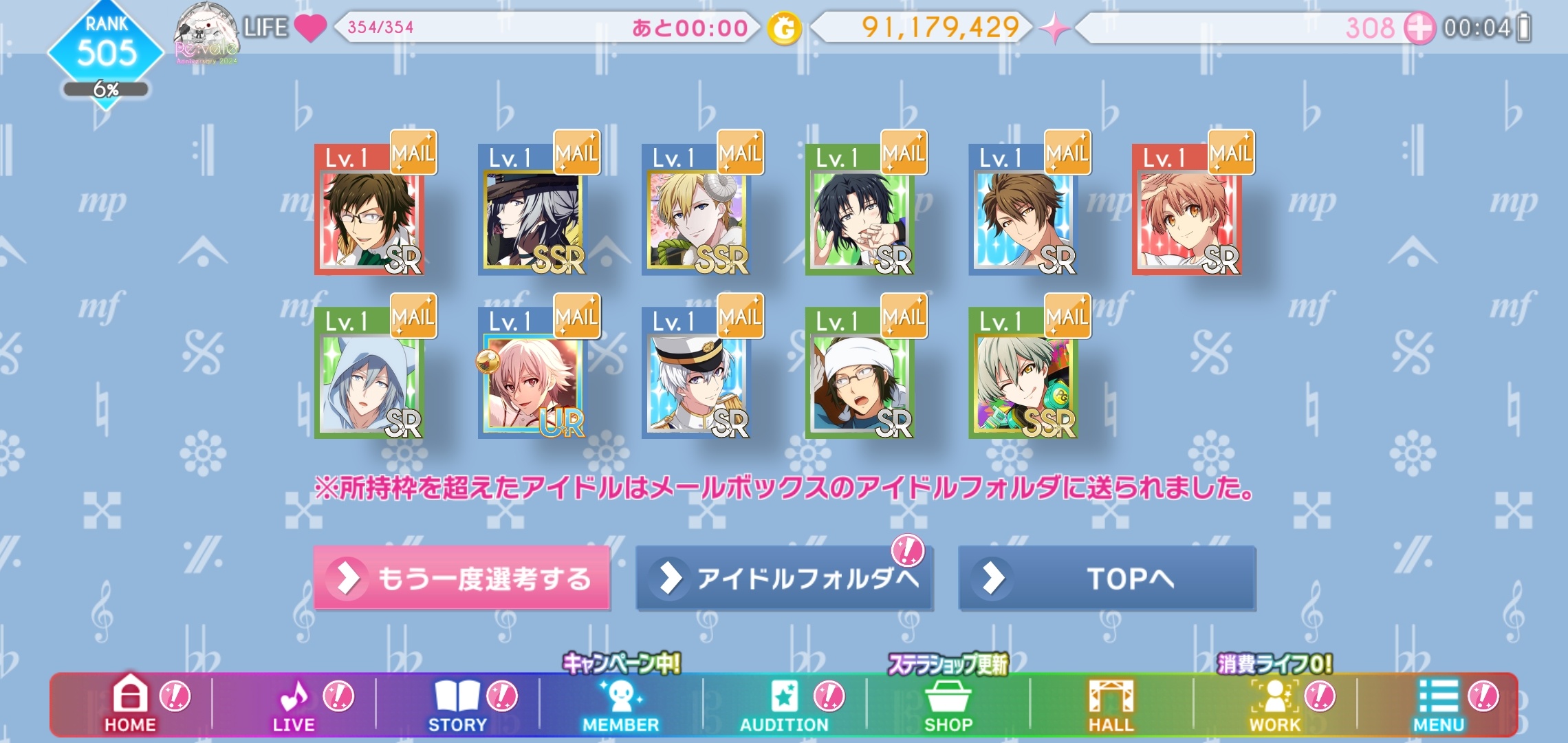
Task: Click もう一度選考する pink button
Action: (461, 578)
